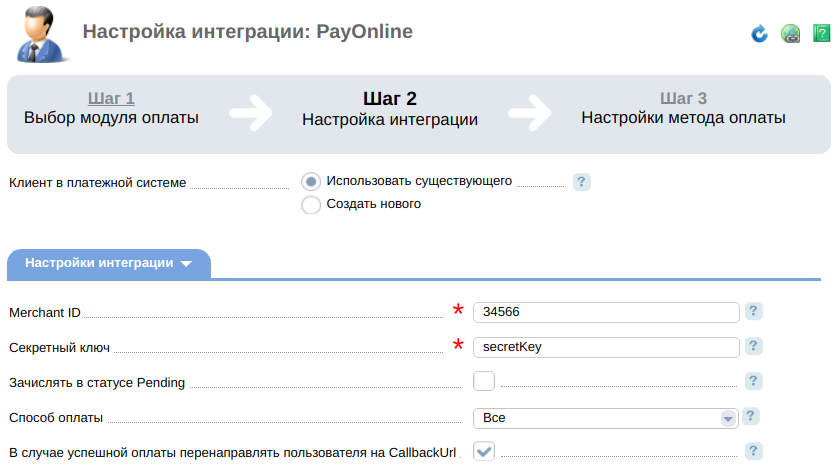Click into the Merchant ID field
Image resolution: width=840 pixels, height=471 pixels.
(606, 312)
